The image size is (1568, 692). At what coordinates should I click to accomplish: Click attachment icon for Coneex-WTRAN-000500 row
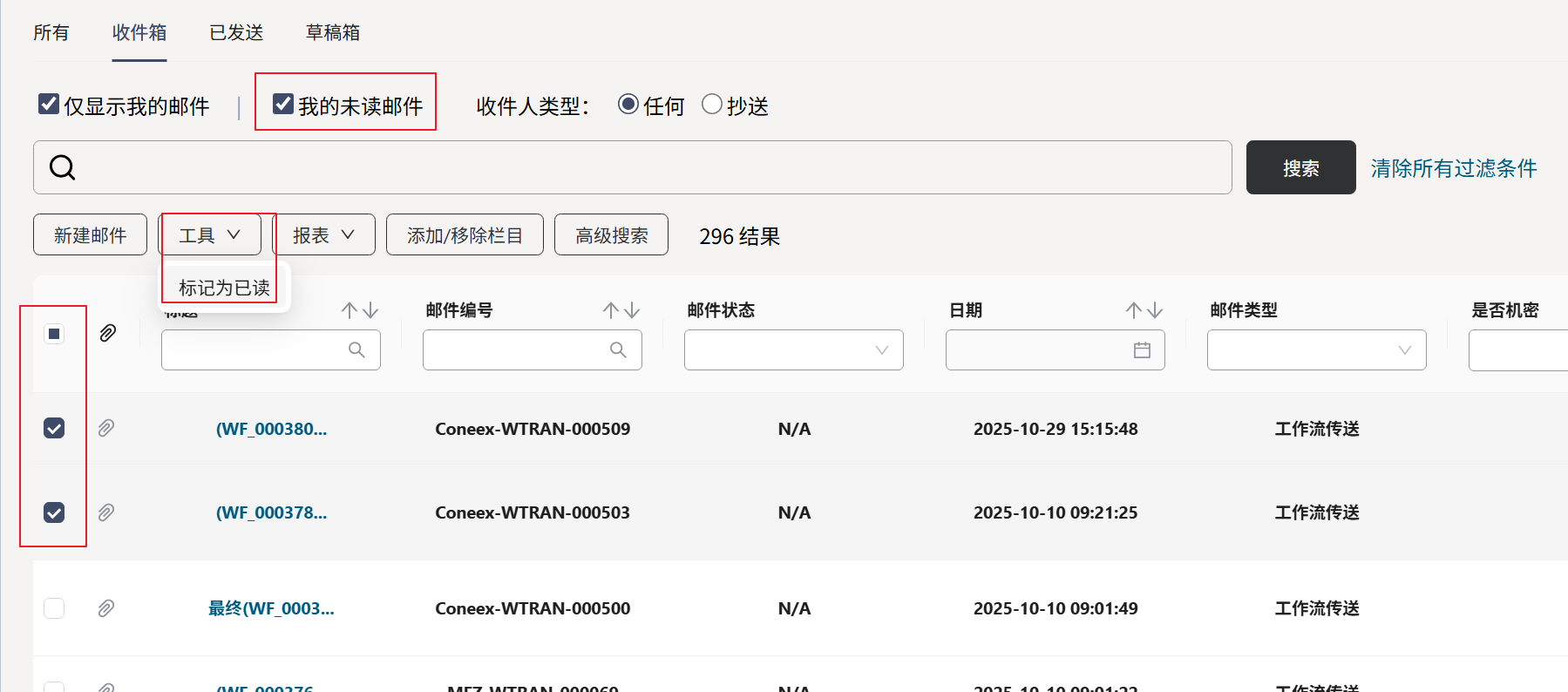(x=105, y=608)
